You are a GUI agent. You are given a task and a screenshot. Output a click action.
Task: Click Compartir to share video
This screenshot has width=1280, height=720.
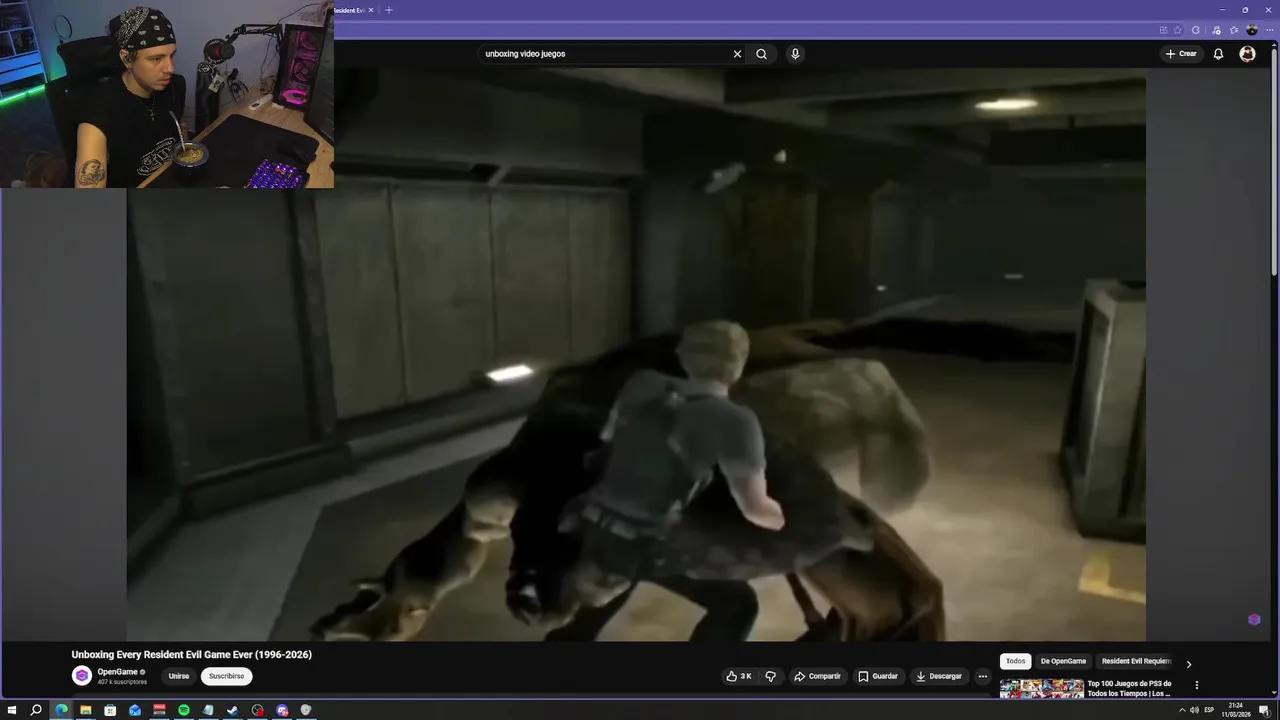817,676
